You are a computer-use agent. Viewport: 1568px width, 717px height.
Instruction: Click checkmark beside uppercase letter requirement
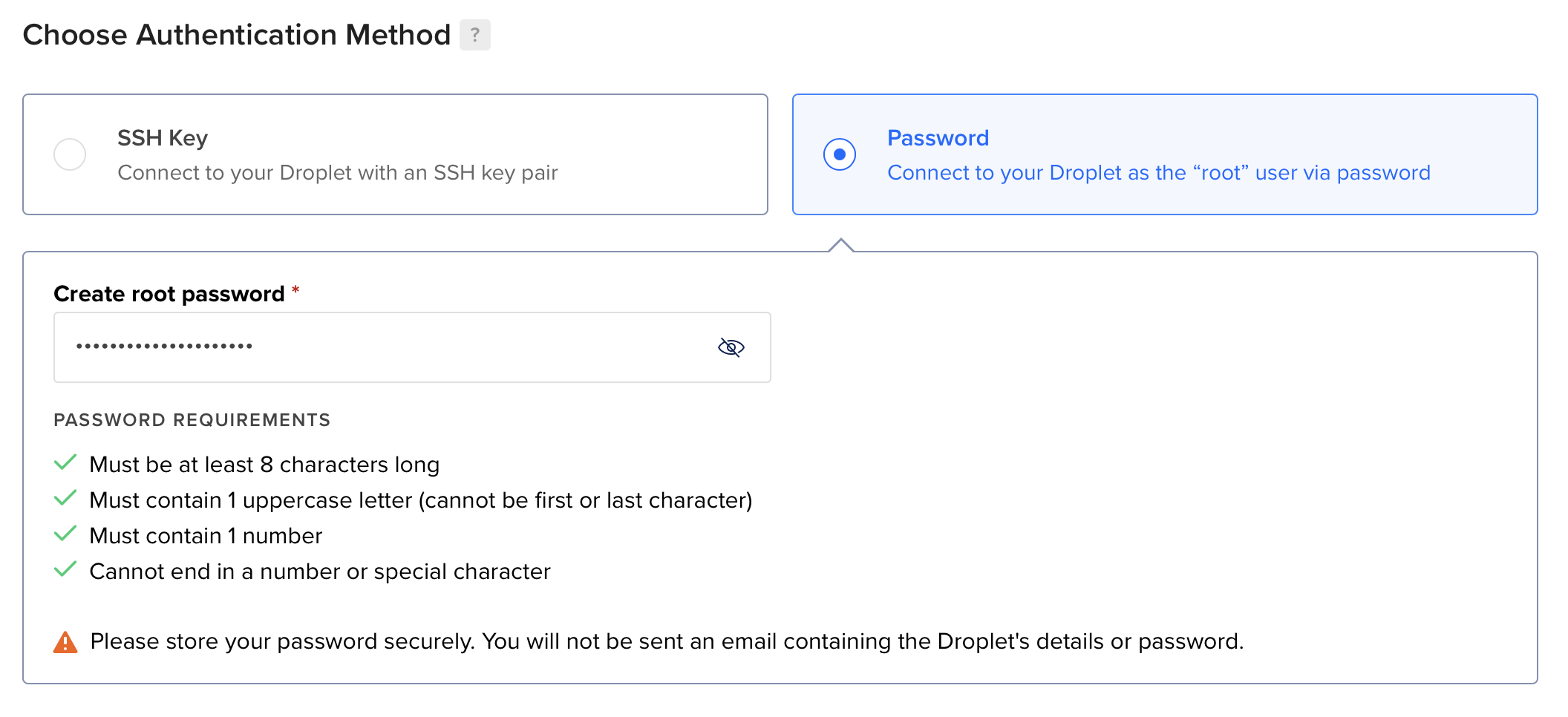coord(65,499)
